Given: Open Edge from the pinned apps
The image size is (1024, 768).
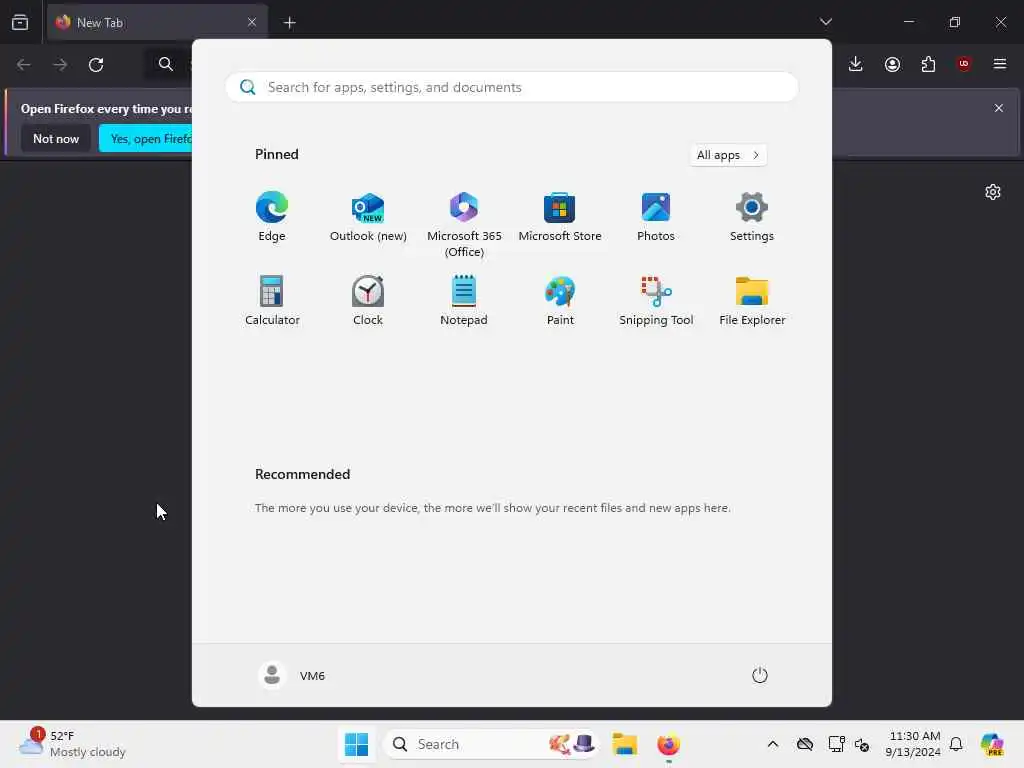Looking at the screenshot, I should coord(272,217).
